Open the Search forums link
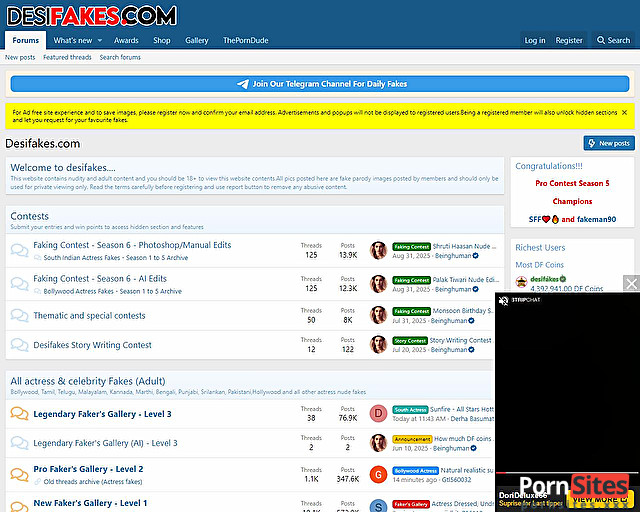 click(120, 57)
